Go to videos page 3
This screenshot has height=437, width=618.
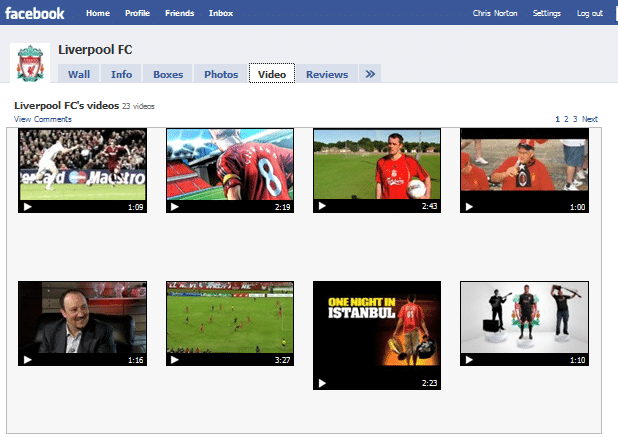575,119
